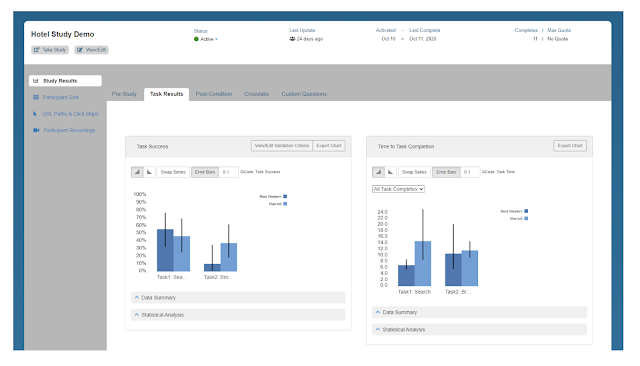This screenshot has height=366, width=640.
Task: Click the green Active status dot
Action: coord(196,39)
